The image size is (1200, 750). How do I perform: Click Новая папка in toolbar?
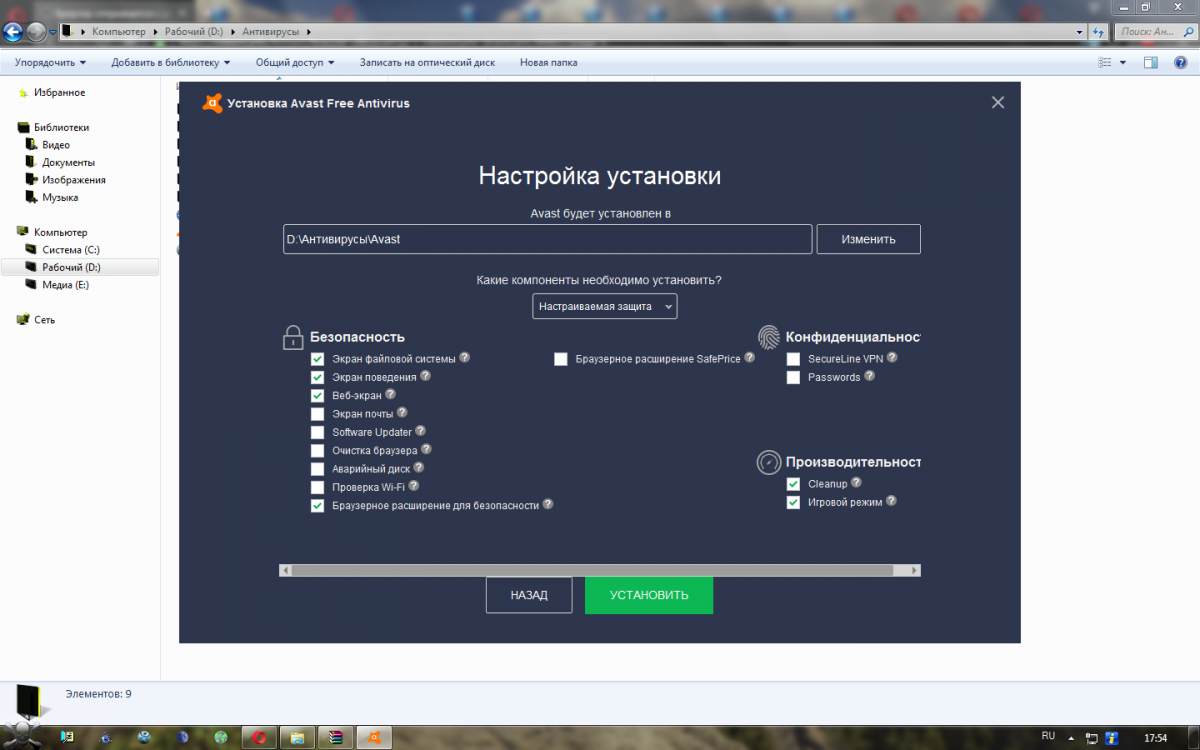click(548, 62)
